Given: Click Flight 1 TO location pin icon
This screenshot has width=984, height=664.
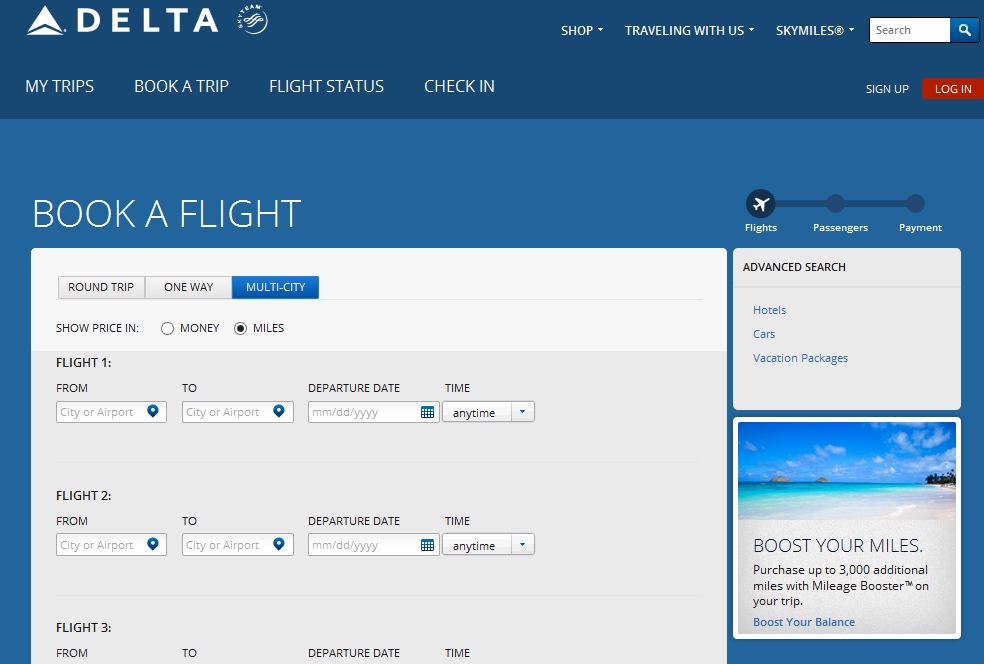Looking at the screenshot, I should pyautogui.click(x=279, y=411).
